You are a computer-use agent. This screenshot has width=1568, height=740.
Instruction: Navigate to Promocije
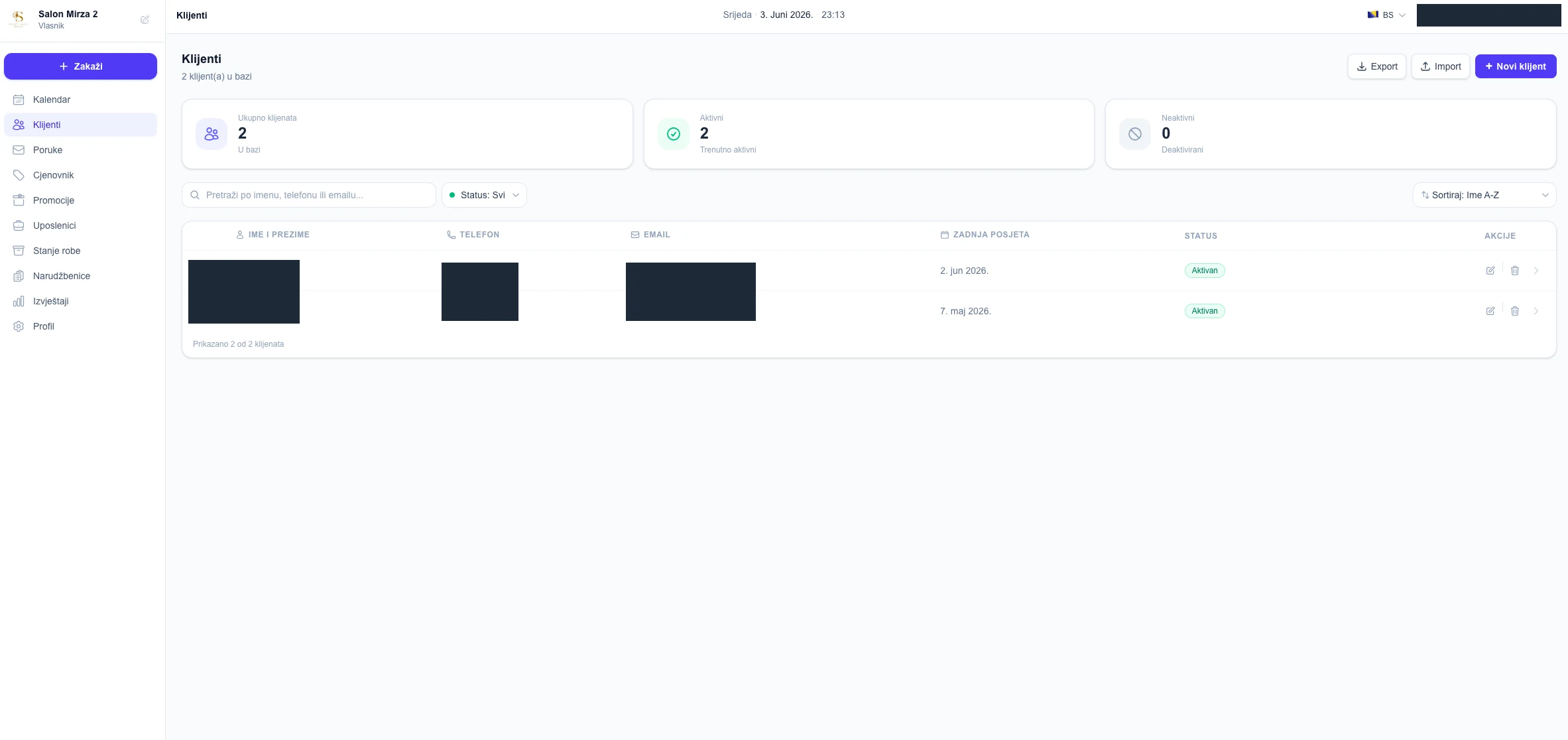click(80, 200)
